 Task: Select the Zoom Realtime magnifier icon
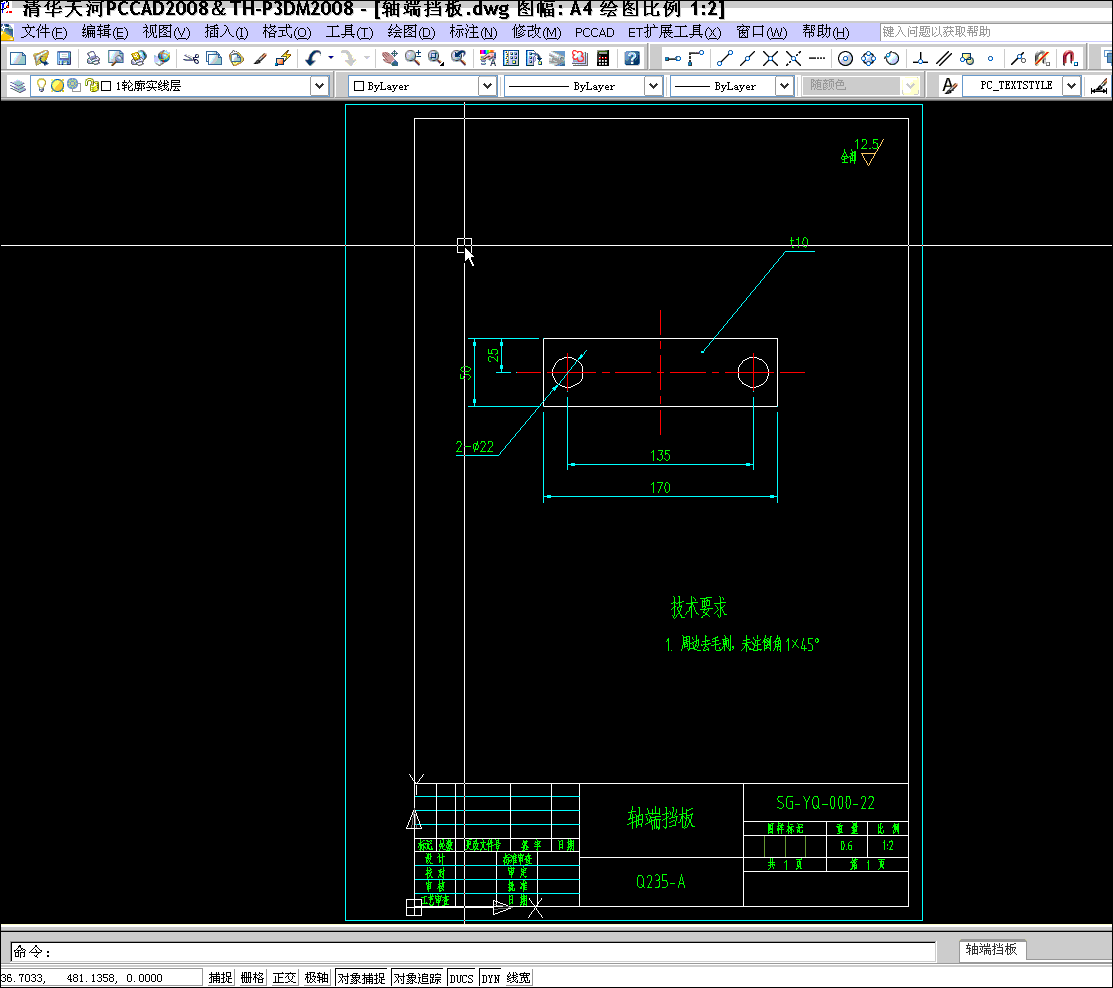tap(412, 58)
